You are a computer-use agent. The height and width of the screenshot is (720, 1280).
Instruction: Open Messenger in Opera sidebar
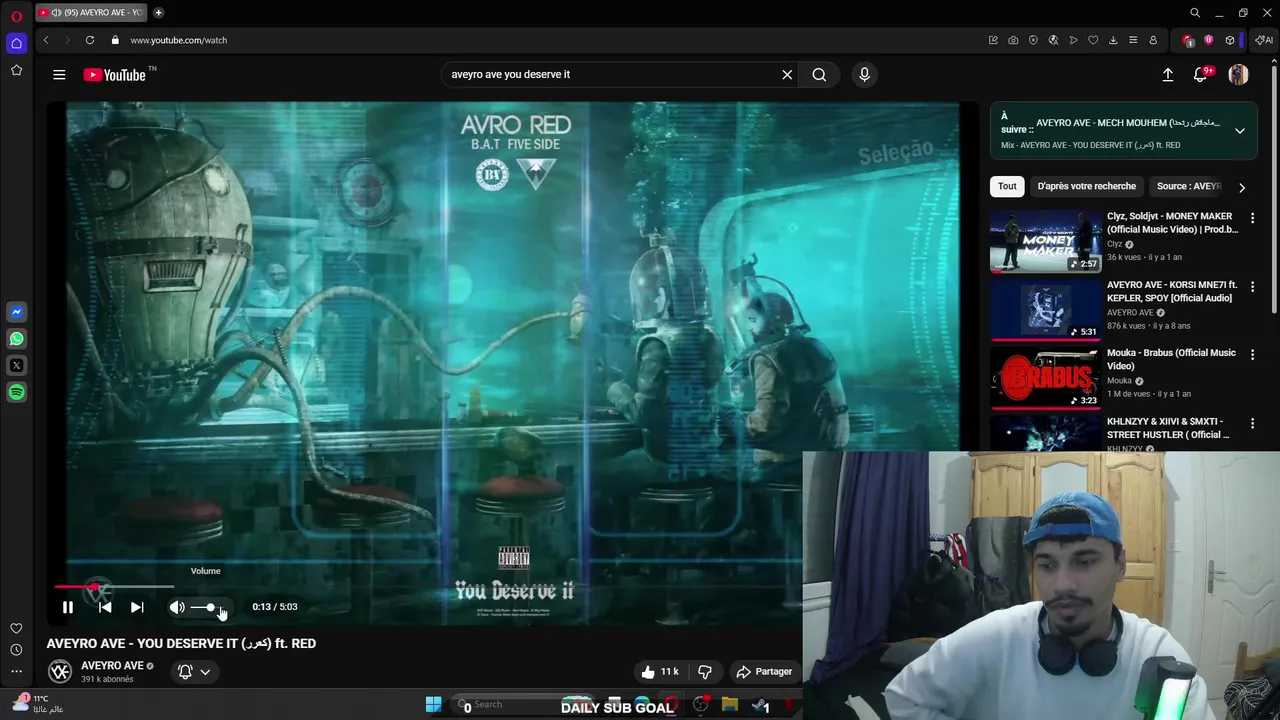click(x=16, y=312)
